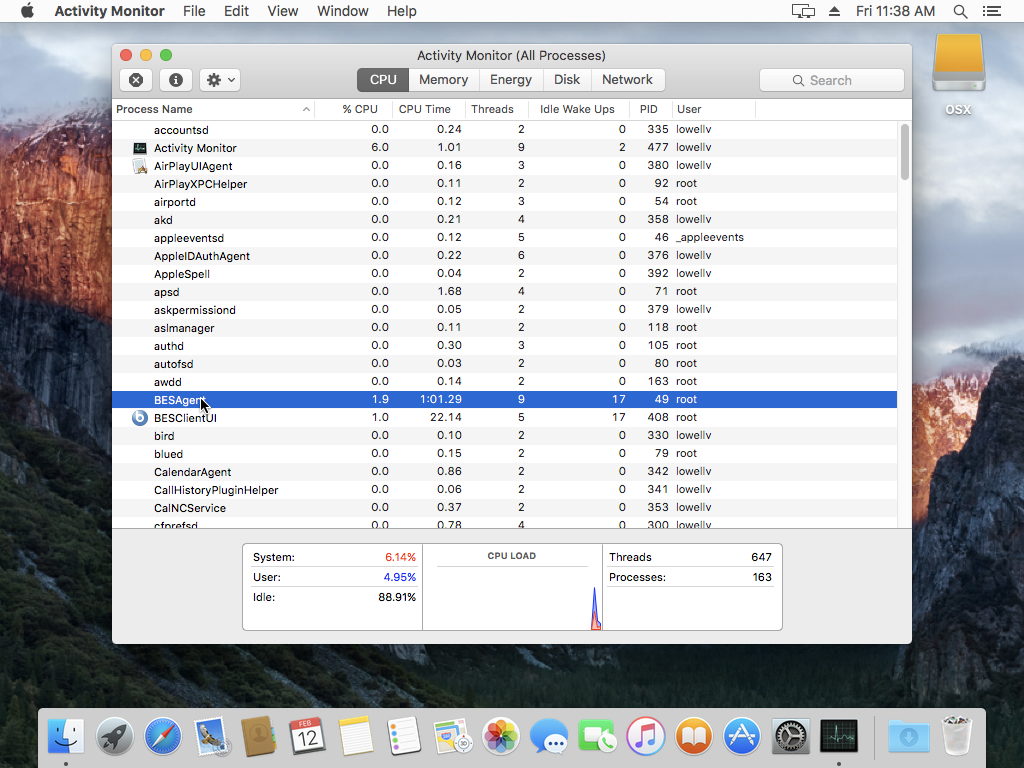This screenshot has height=768, width=1024.
Task: Select the askpermissiond process row
Action: (x=504, y=309)
